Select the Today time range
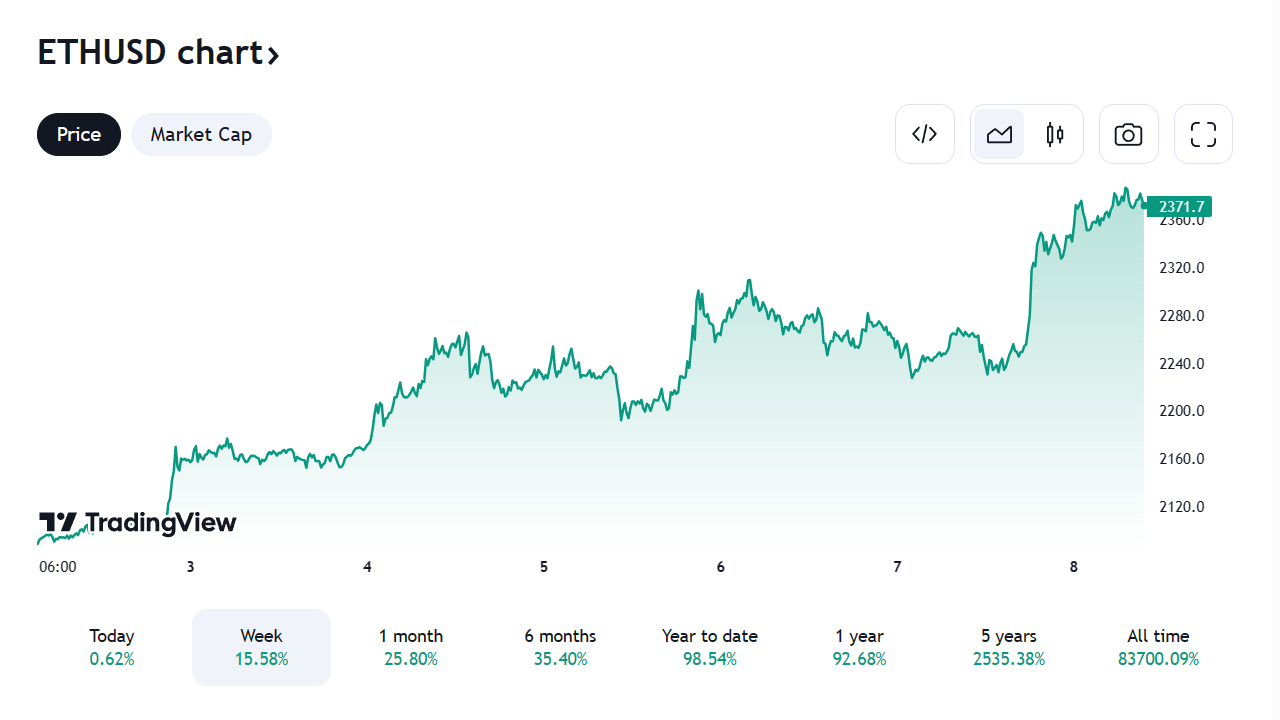The width and height of the screenshot is (1280, 720). tap(112, 647)
